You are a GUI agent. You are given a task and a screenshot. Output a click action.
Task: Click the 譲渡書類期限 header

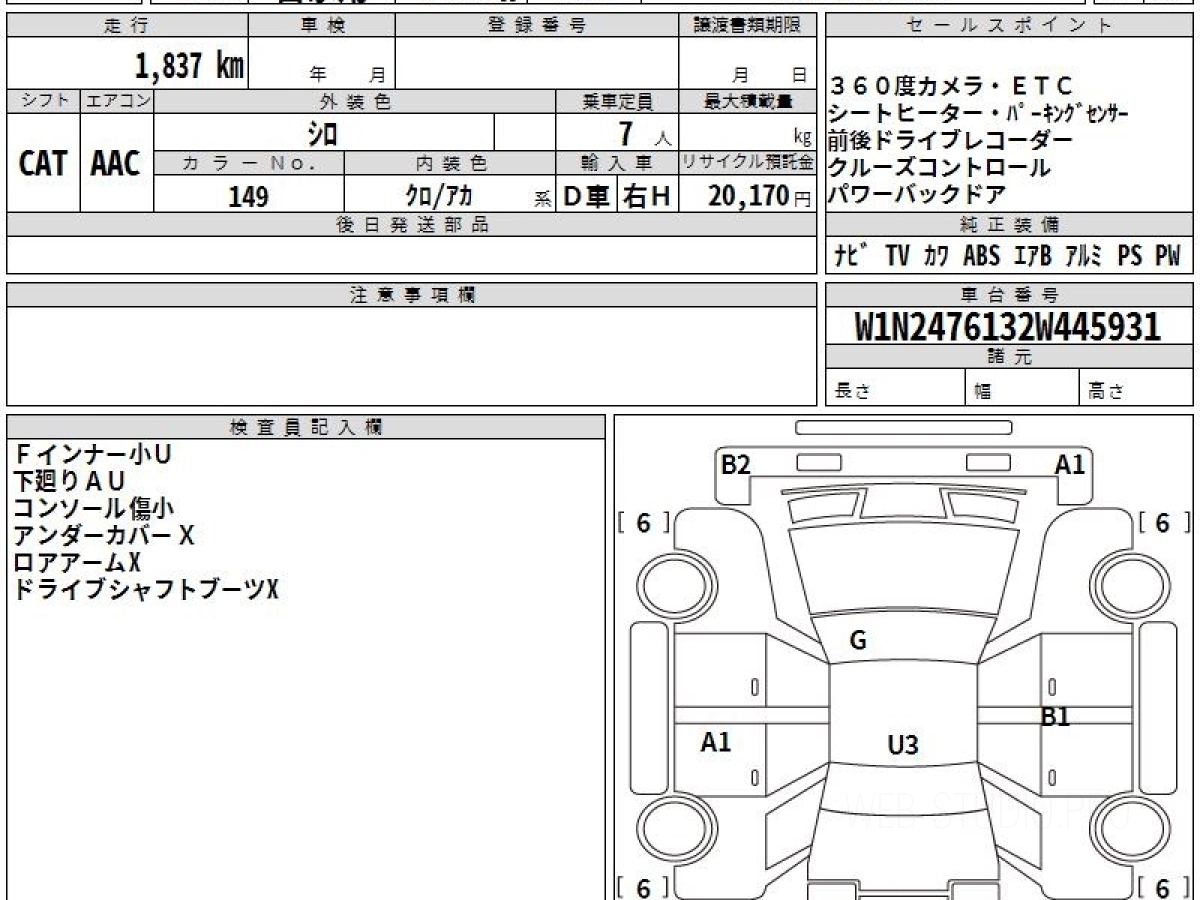[748, 26]
